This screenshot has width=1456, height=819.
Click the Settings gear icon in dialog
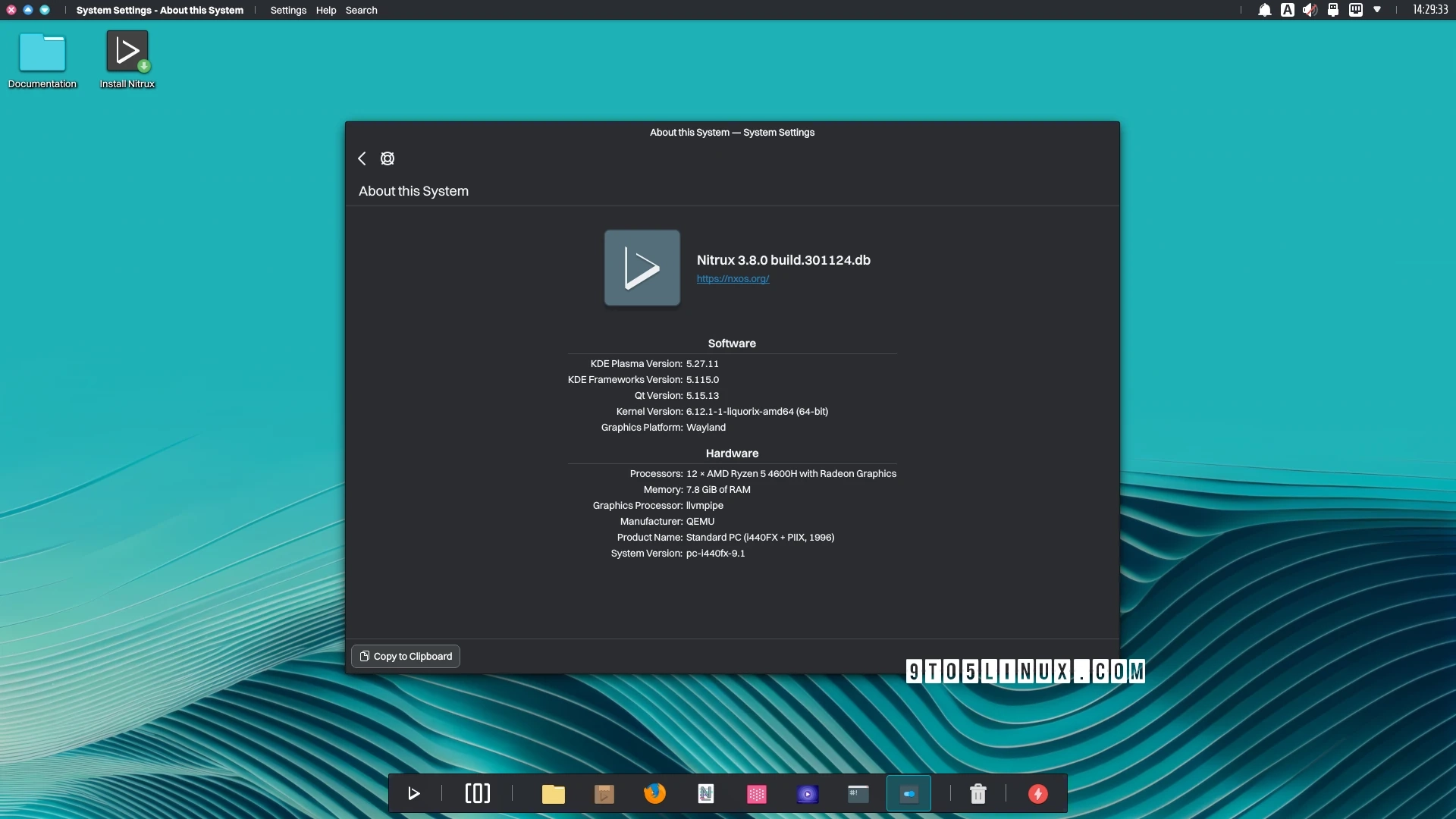[387, 158]
